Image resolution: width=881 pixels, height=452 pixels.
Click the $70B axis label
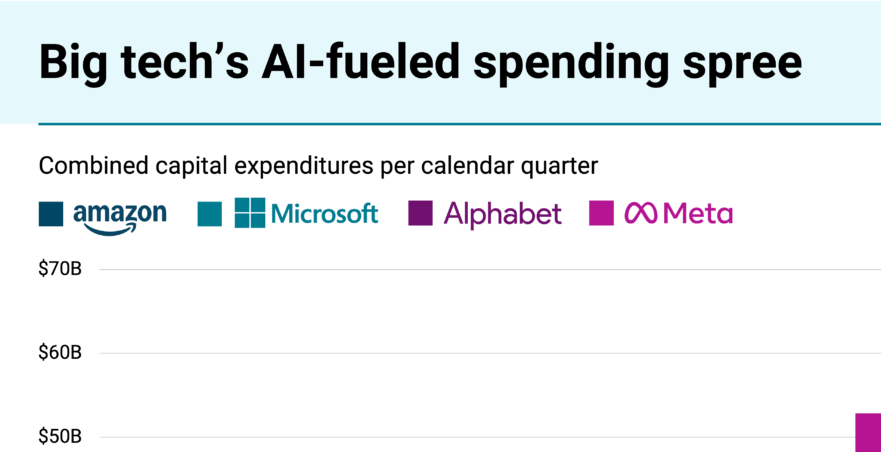pyautogui.click(x=60, y=269)
